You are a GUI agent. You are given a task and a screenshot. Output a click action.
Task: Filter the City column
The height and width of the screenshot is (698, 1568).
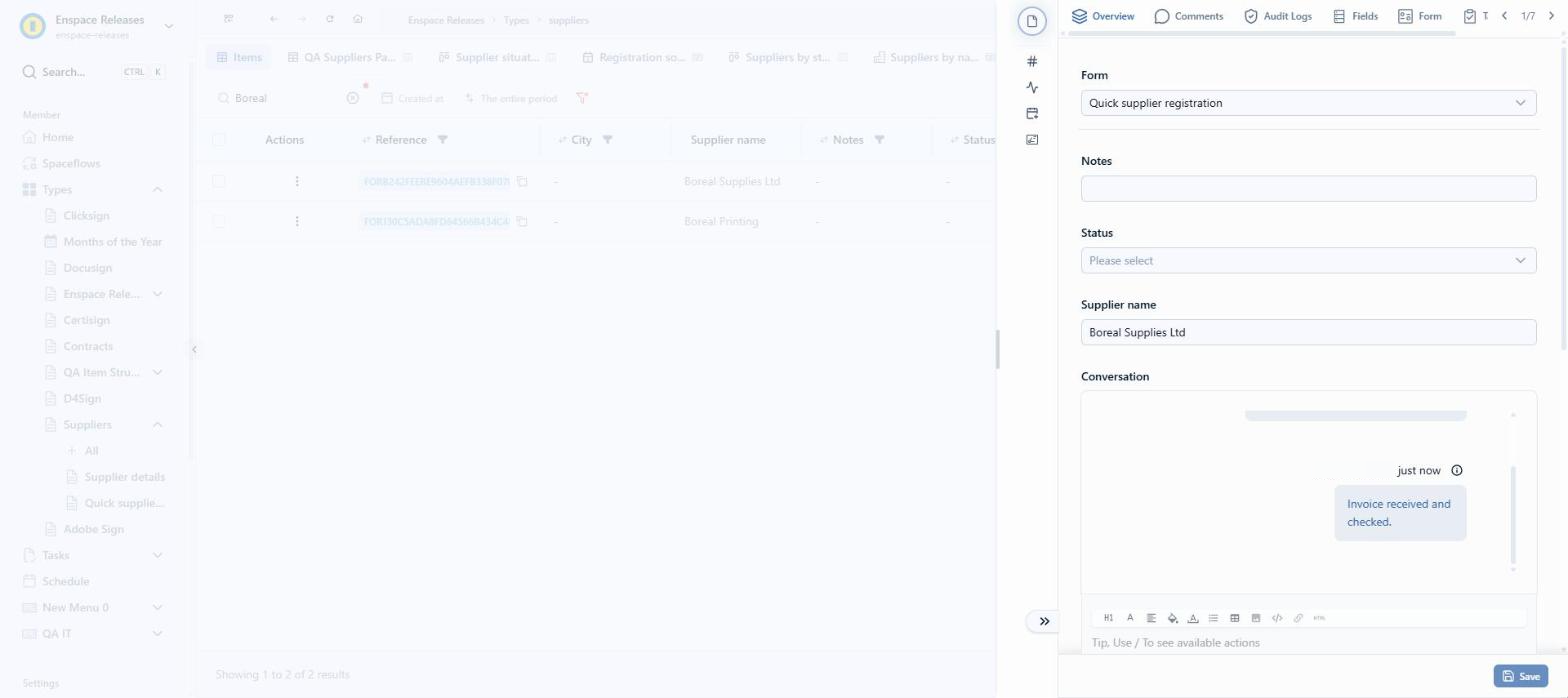point(607,140)
